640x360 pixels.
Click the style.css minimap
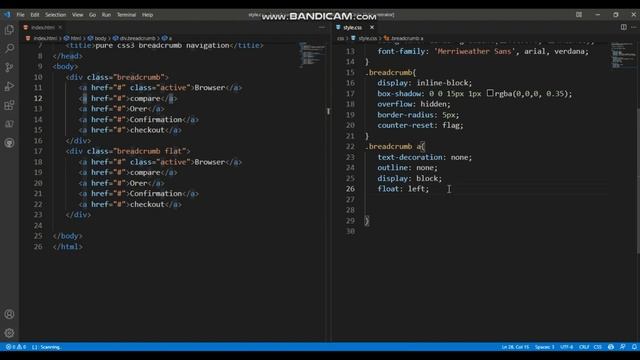(623, 55)
